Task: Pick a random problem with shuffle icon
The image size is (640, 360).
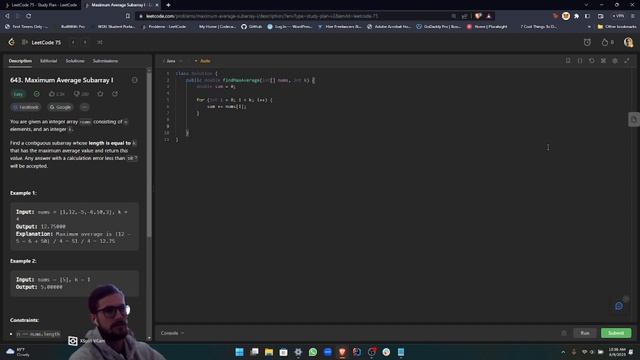Action: [x=100, y=42]
